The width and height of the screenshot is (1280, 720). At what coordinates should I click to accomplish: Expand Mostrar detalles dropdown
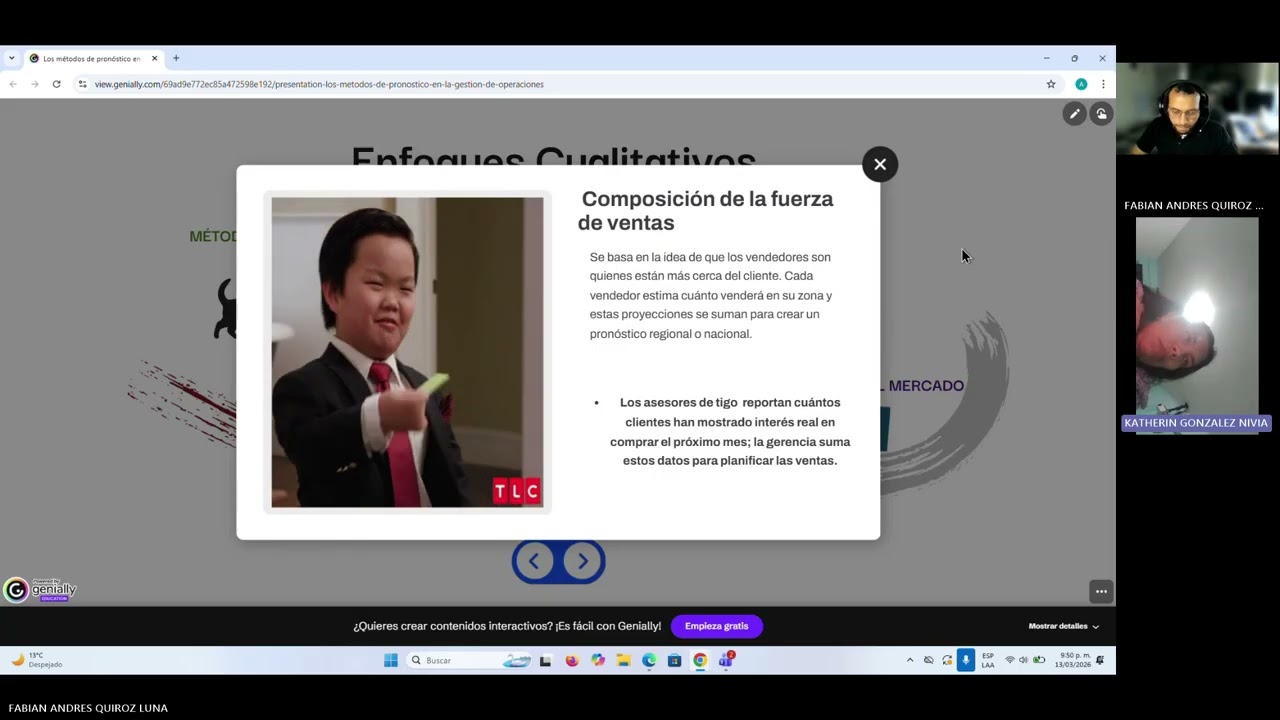1064,626
